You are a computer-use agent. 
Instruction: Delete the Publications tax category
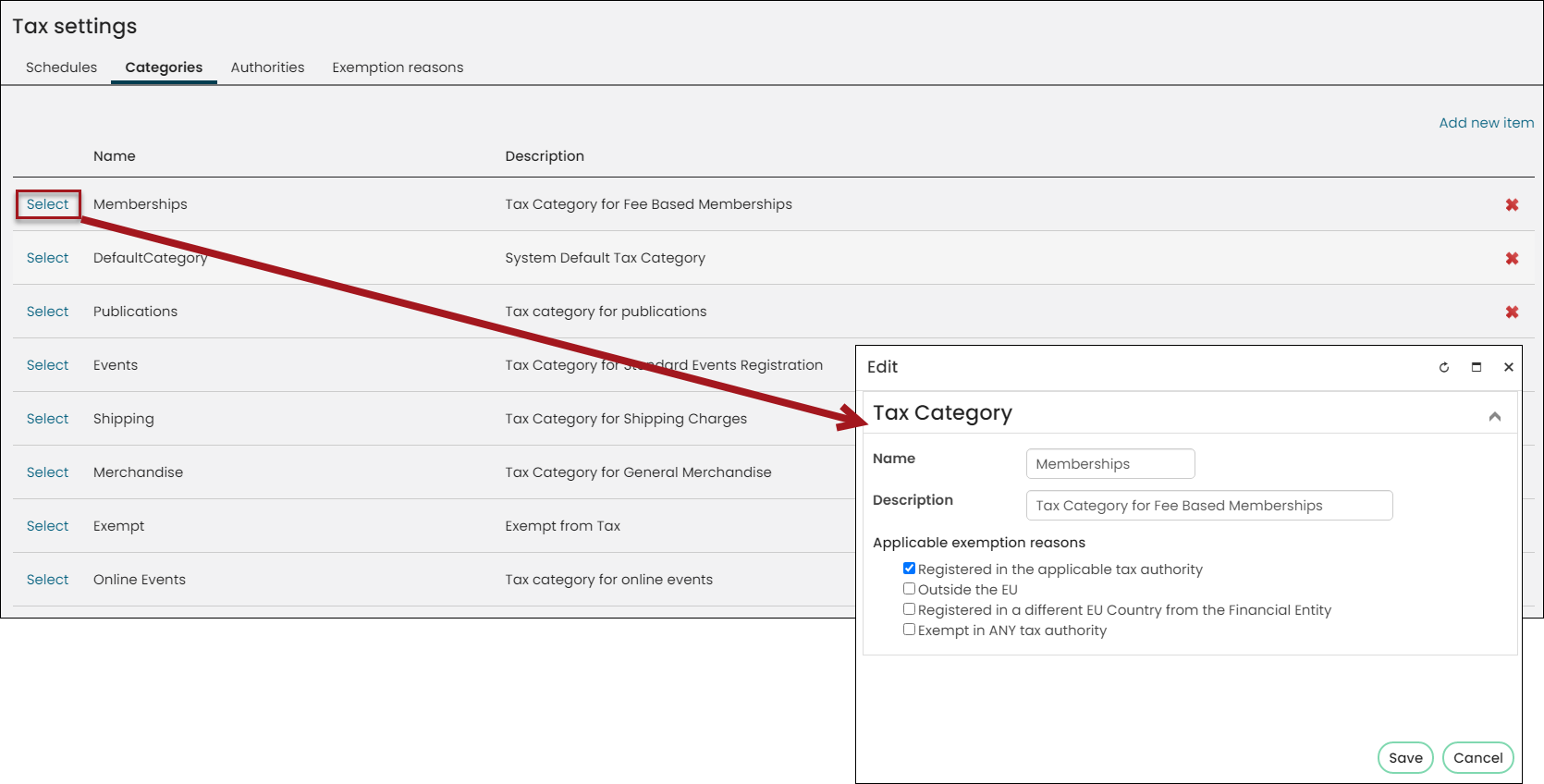(1512, 312)
